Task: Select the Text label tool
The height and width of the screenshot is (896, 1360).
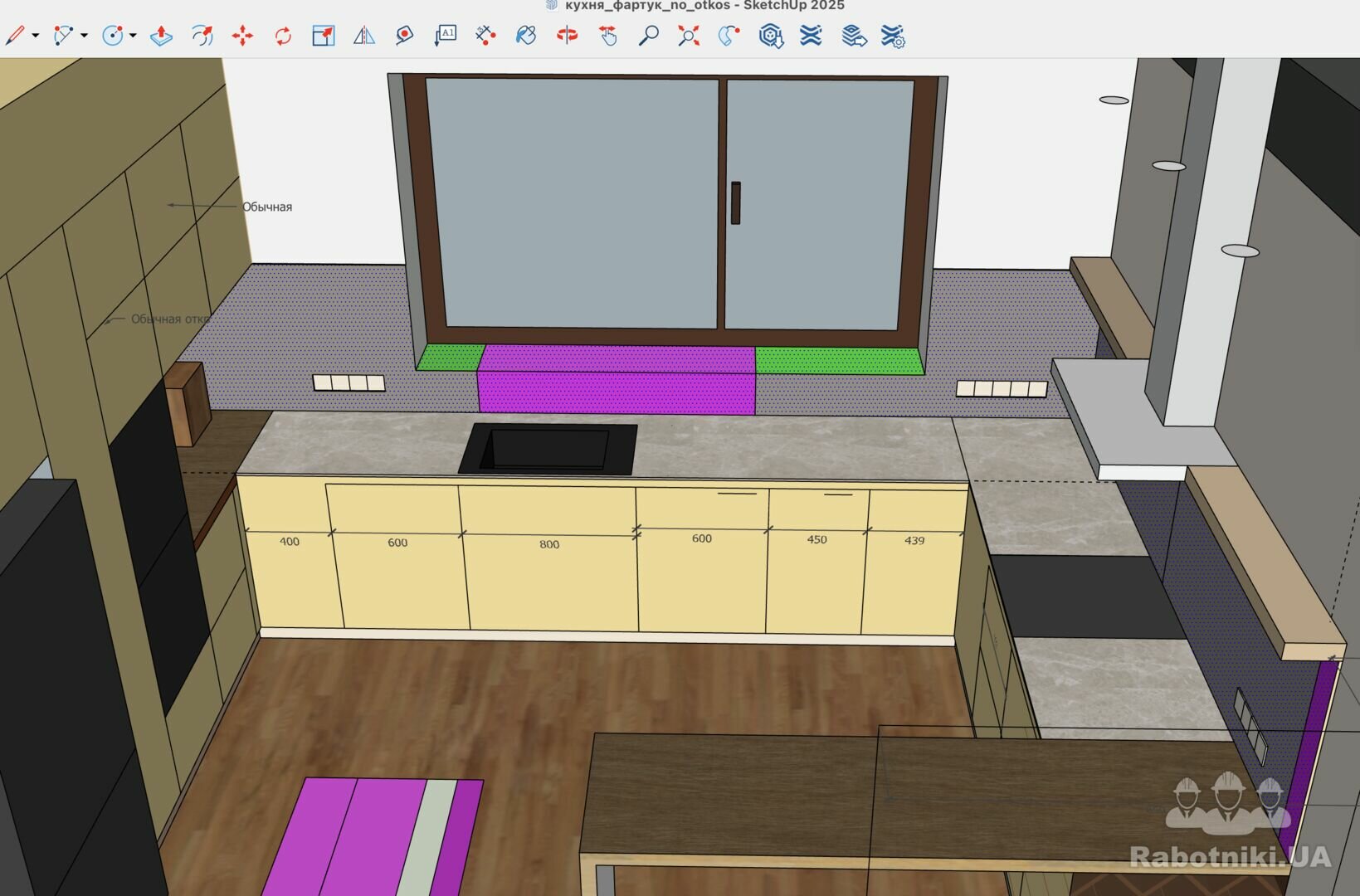Action: [x=446, y=36]
